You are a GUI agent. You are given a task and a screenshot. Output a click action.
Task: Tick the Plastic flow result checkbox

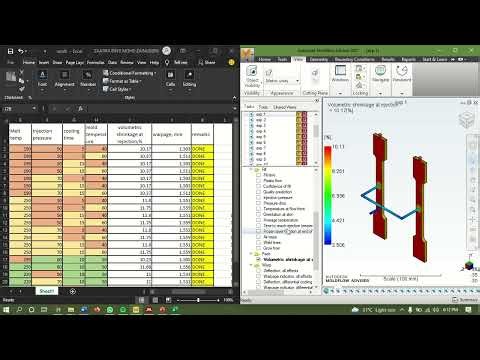pyautogui.click(x=258, y=181)
